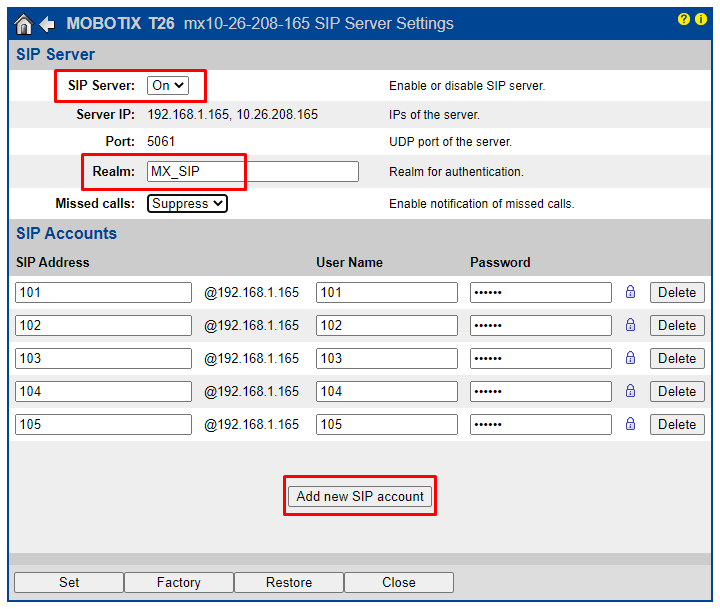Open the Missed calls Suppress dropdown
720x609 pixels.
(x=187, y=203)
